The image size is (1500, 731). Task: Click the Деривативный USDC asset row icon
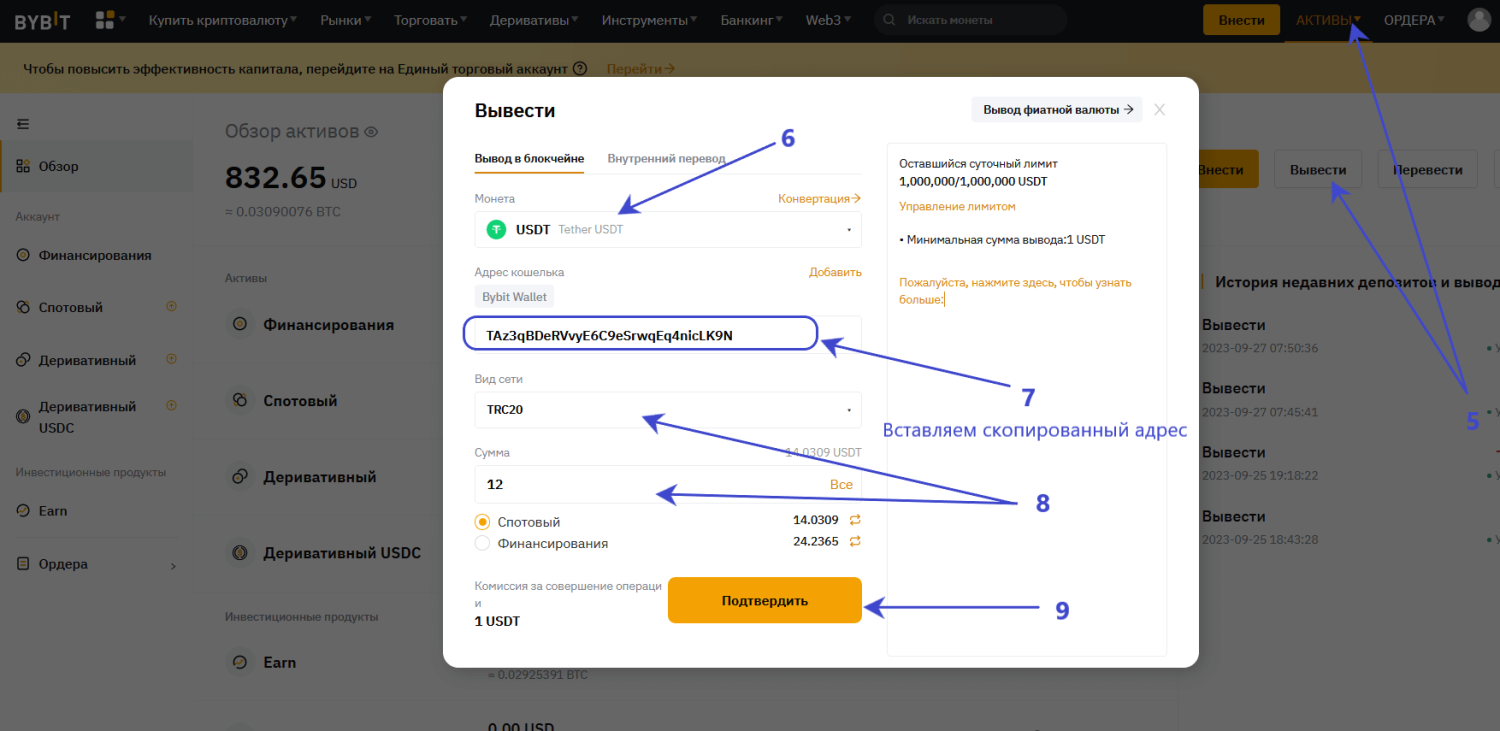(x=239, y=552)
